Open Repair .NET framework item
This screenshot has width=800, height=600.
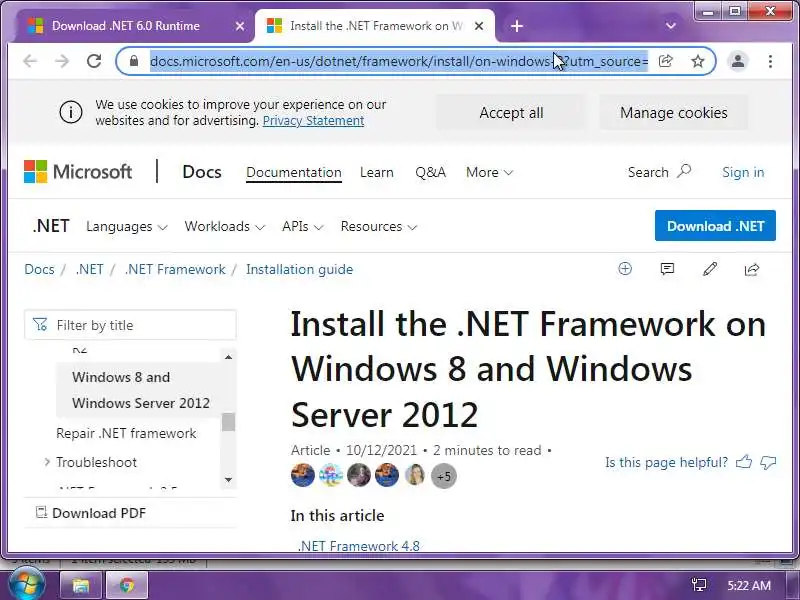point(126,434)
